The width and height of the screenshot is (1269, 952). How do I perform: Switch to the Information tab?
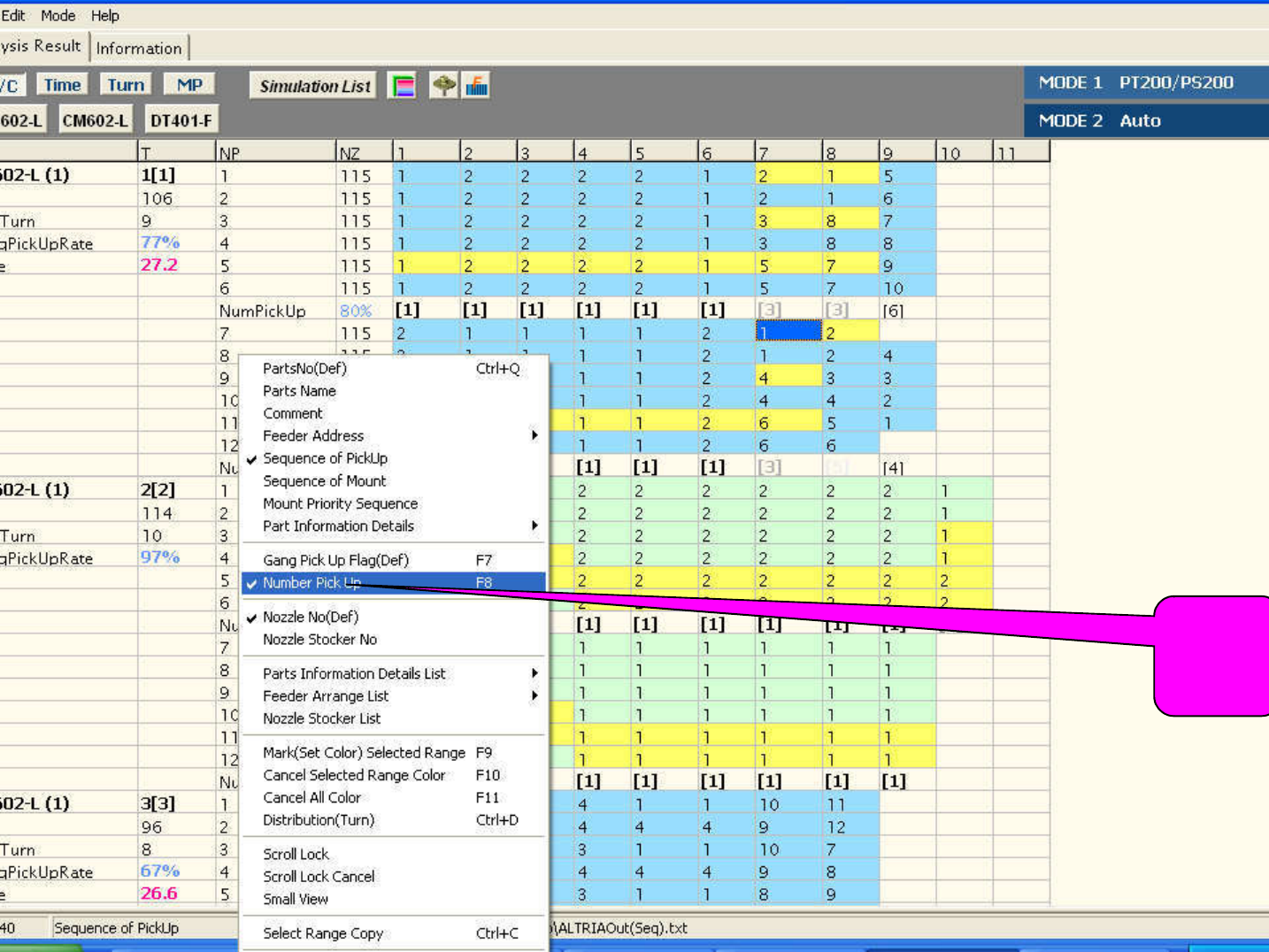pyautogui.click(x=139, y=49)
